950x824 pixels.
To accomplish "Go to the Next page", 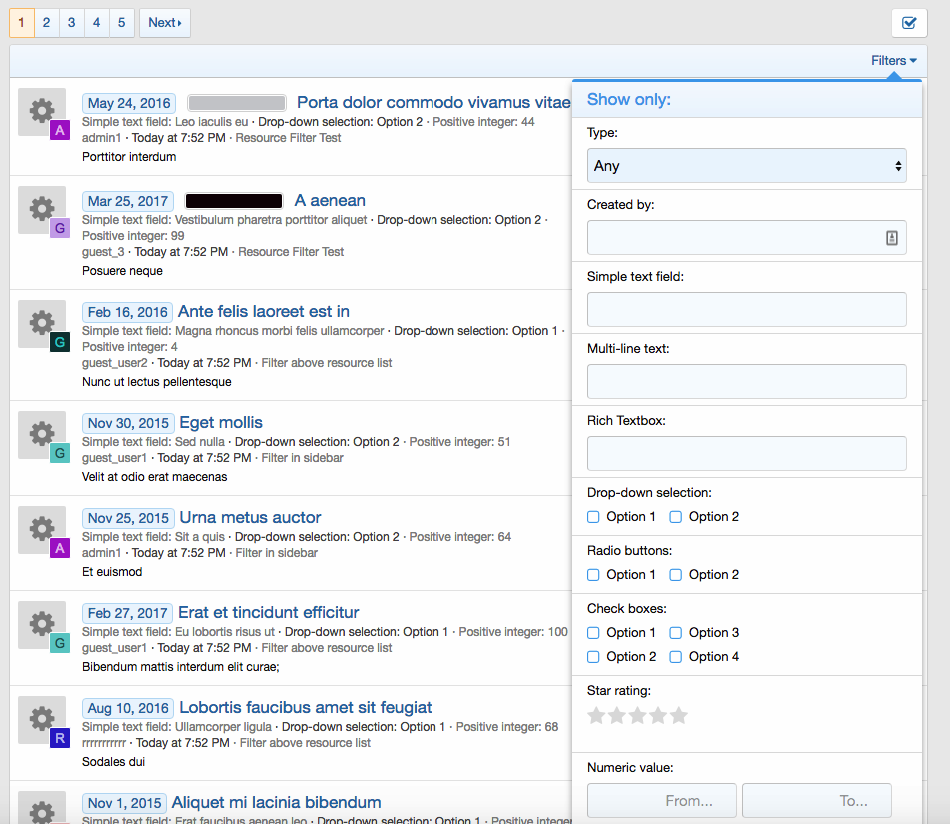I will 164,23.
